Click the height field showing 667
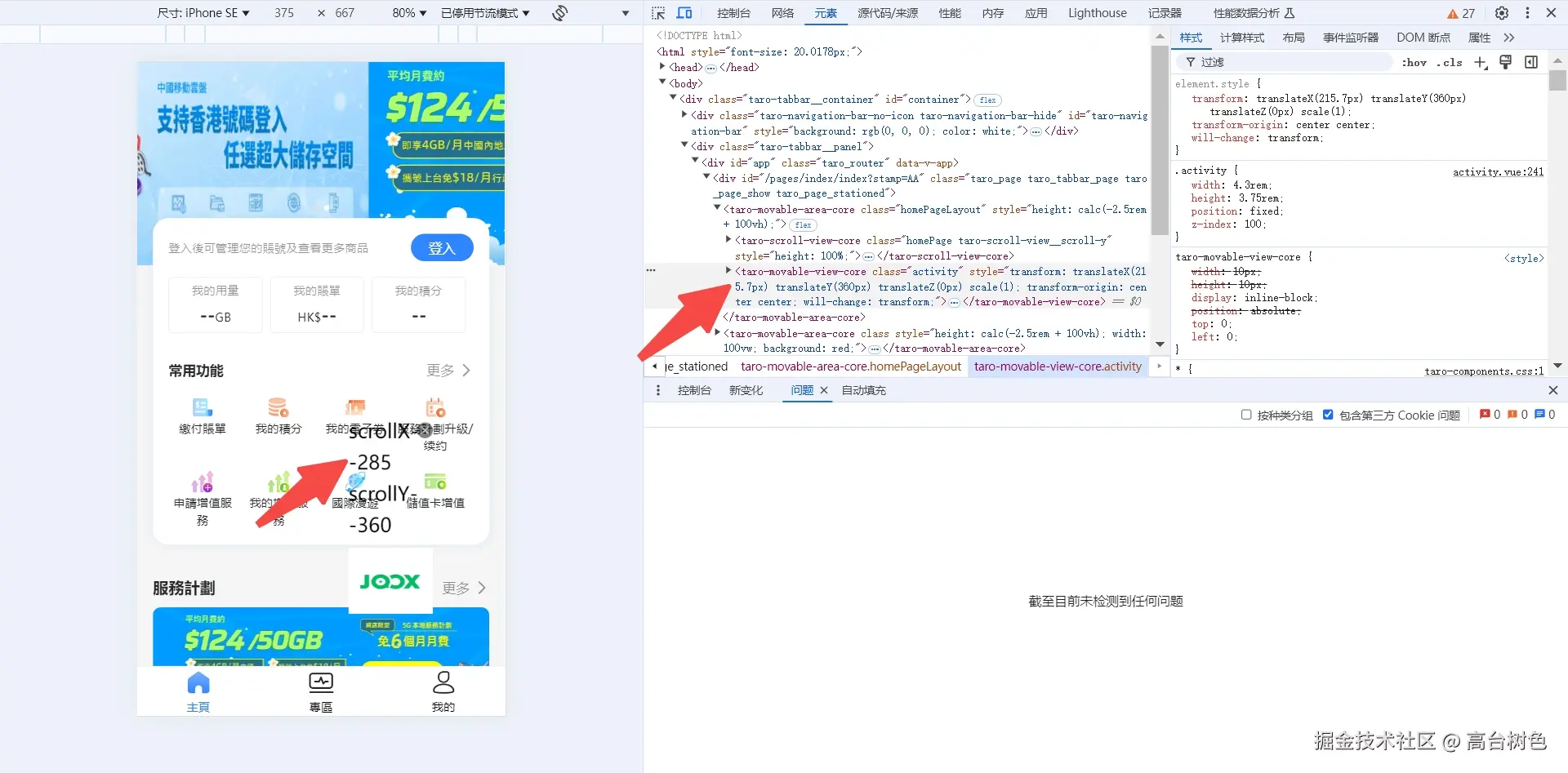The width and height of the screenshot is (1568, 773). click(x=345, y=13)
